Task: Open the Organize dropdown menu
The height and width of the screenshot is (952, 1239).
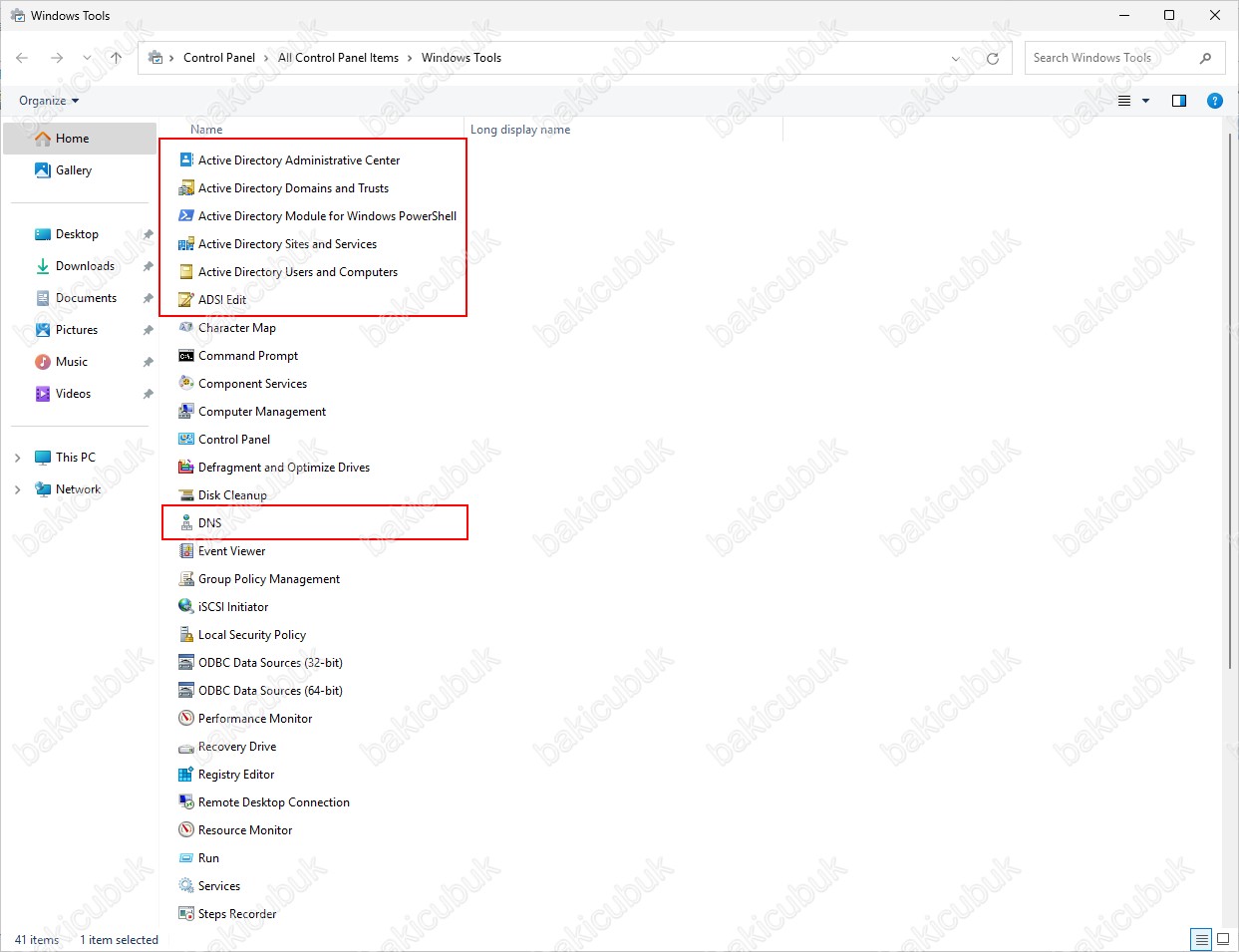Action: coord(49,101)
